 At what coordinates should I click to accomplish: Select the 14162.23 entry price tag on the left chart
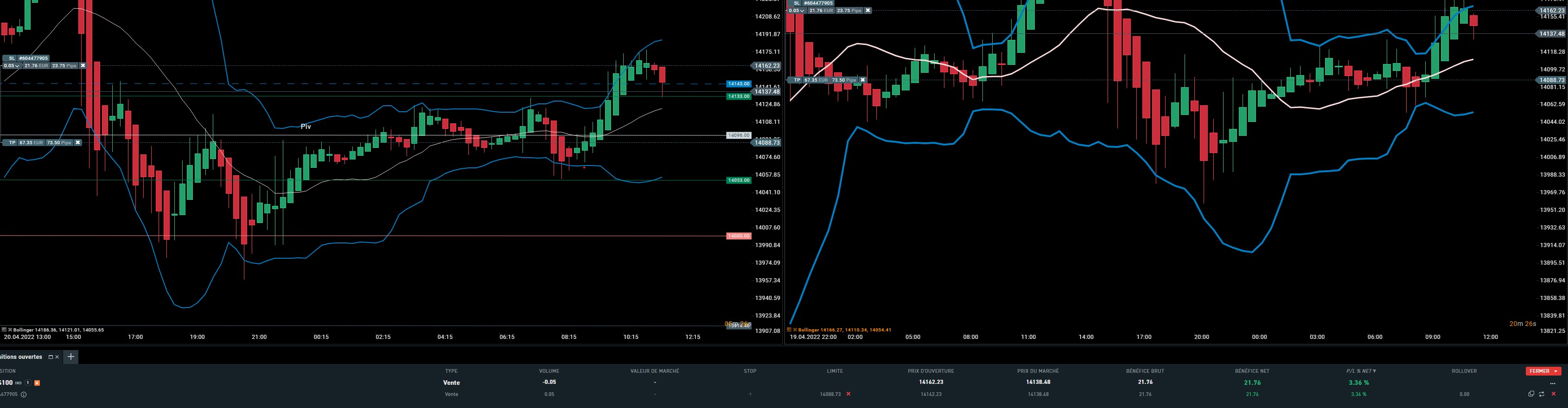(x=767, y=66)
